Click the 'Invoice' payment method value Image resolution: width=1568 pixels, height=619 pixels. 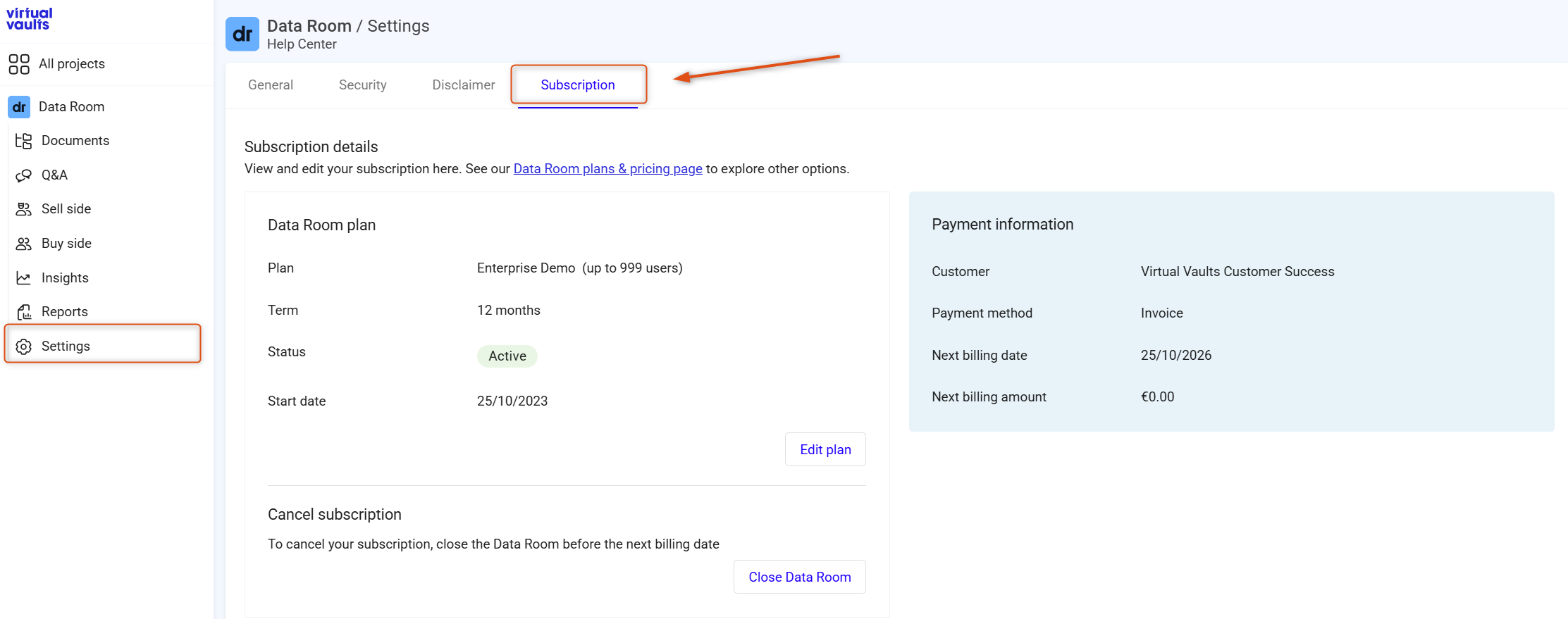coord(1162,313)
